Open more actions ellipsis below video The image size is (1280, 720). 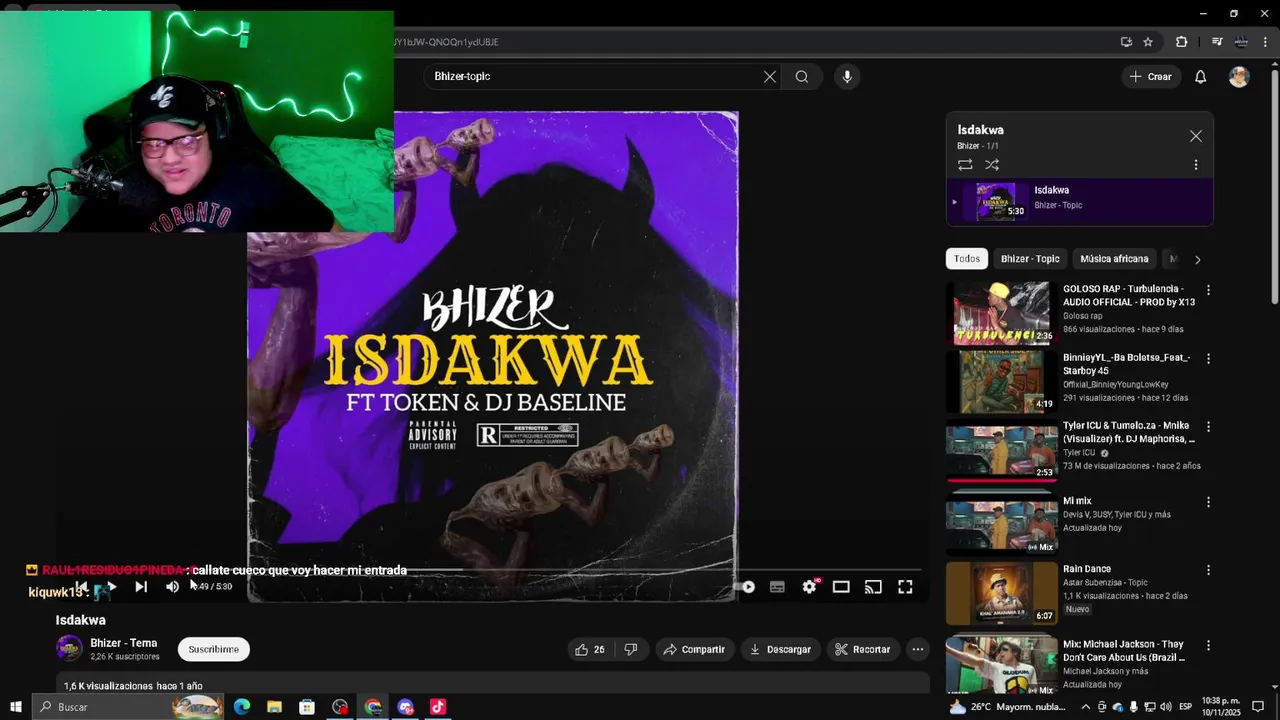(917, 649)
